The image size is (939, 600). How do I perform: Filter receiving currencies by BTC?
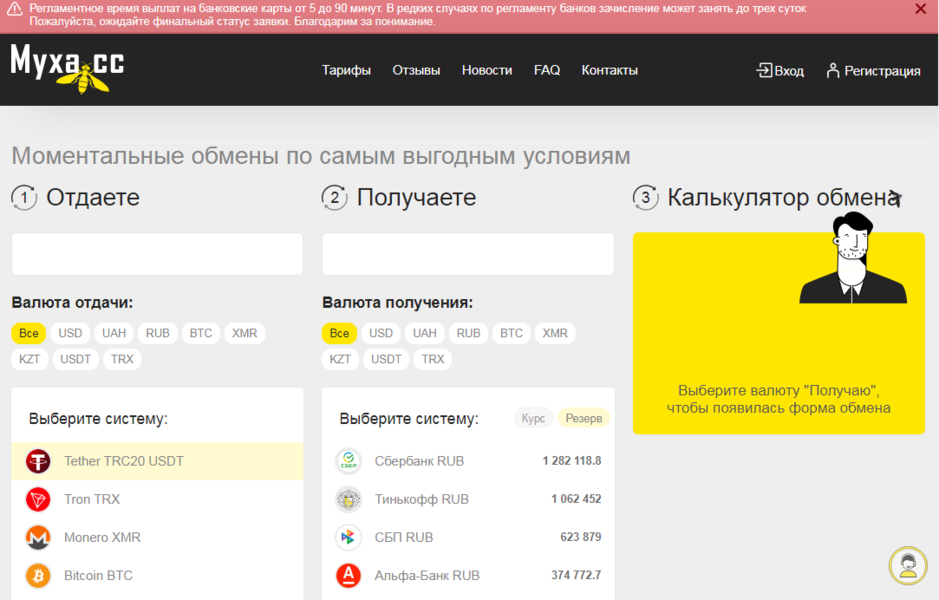click(x=511, y=333)
